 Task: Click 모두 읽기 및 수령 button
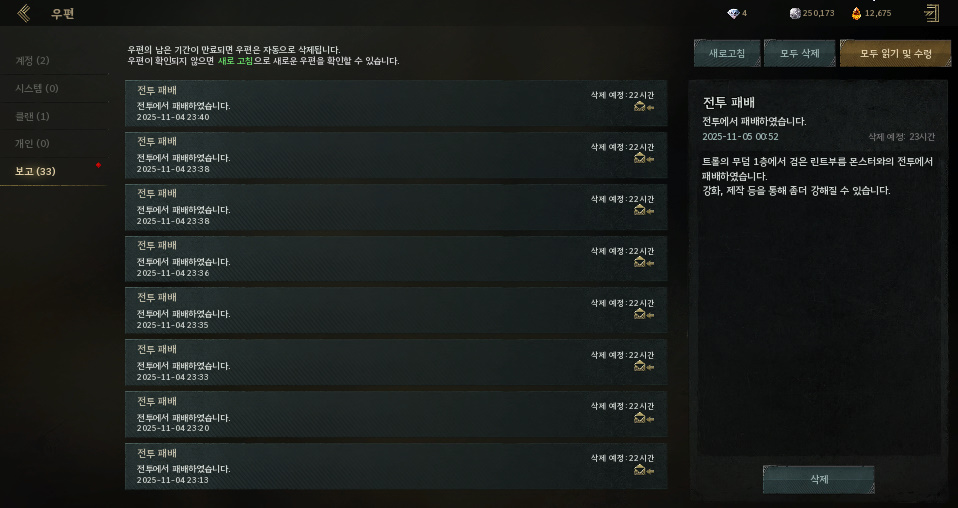tap(896, 53)
